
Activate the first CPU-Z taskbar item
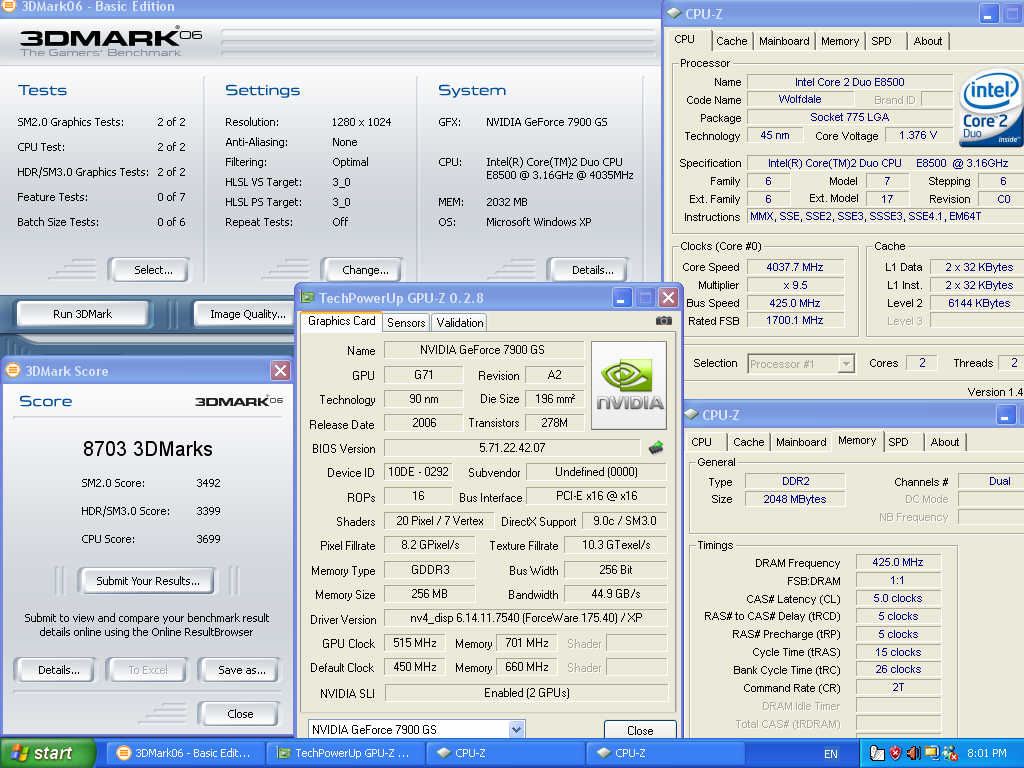504,753
